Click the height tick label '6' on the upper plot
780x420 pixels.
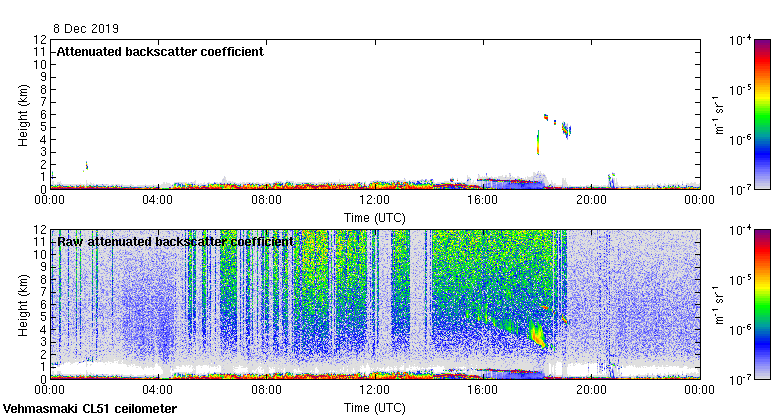coord(44,114)
